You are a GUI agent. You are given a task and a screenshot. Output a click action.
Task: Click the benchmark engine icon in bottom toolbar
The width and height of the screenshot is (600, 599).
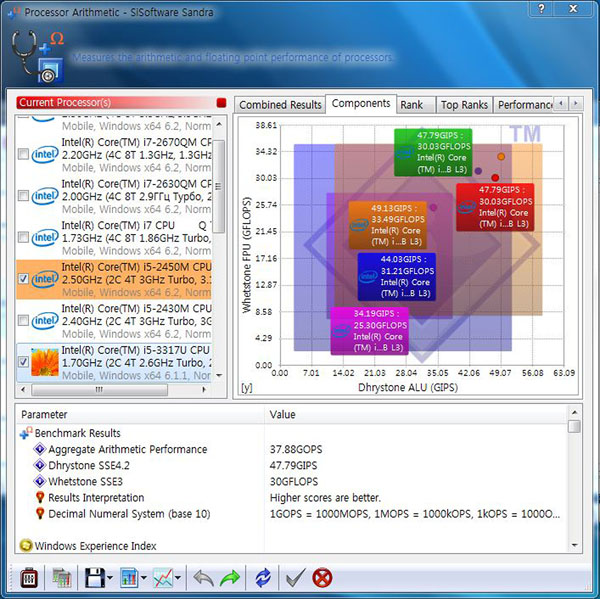(x=29, y=578)
